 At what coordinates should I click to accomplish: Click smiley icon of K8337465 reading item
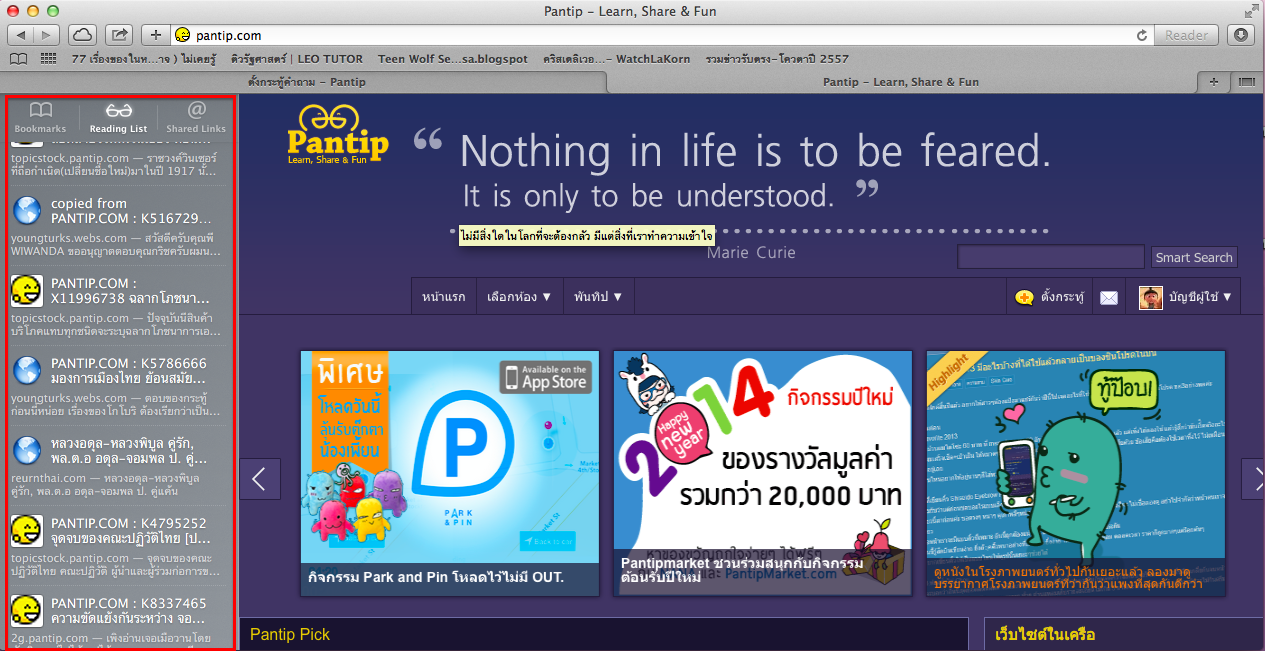26,611
